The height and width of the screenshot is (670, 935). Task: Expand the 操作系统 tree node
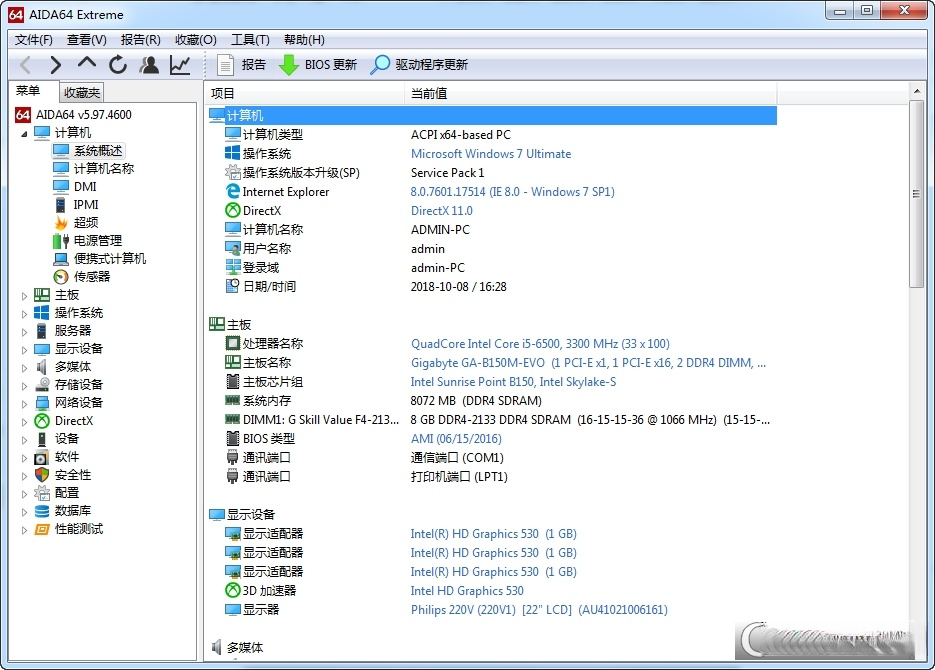[x=24, y=314]
